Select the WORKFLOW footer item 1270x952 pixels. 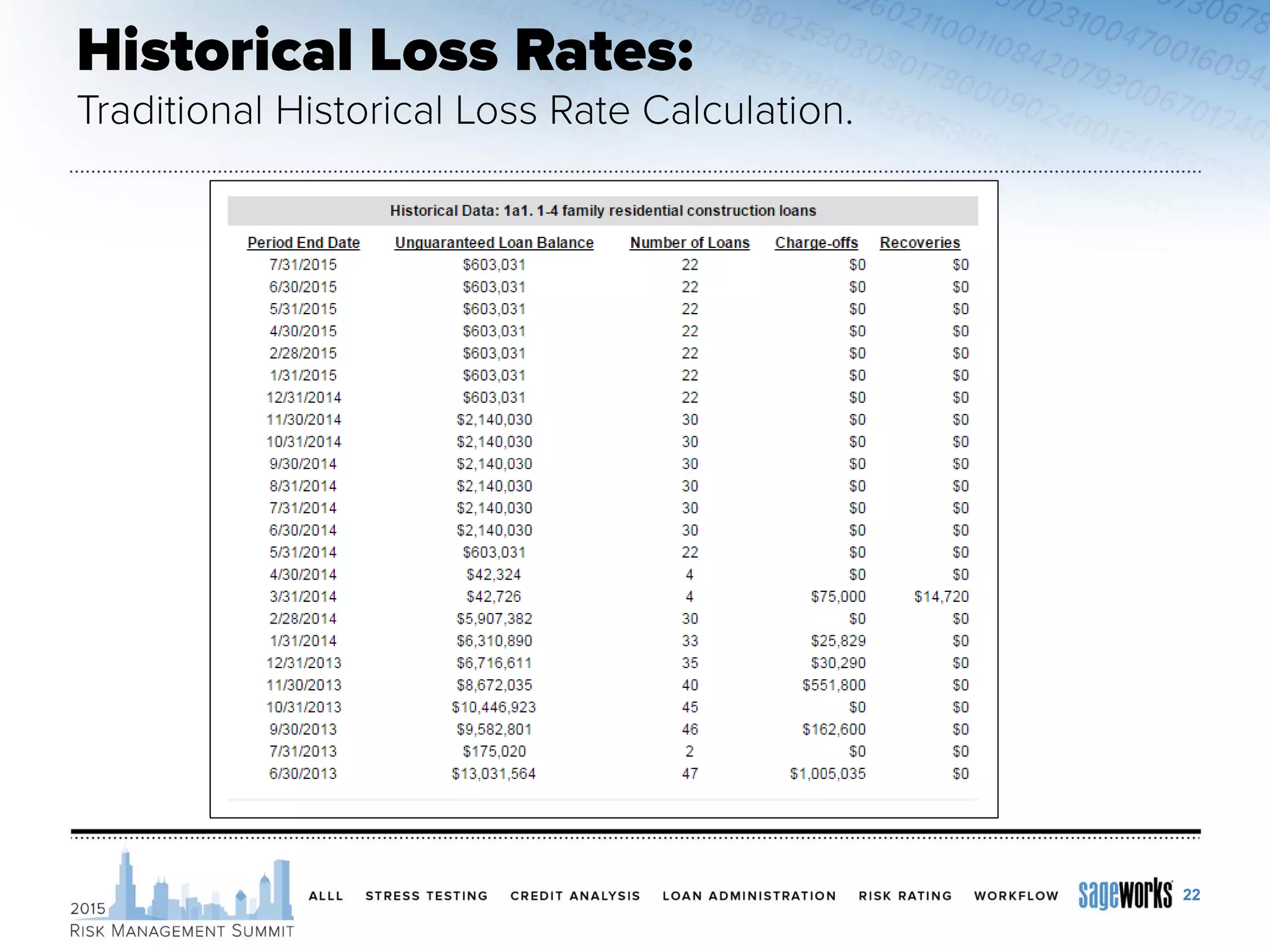(1016, 896)
